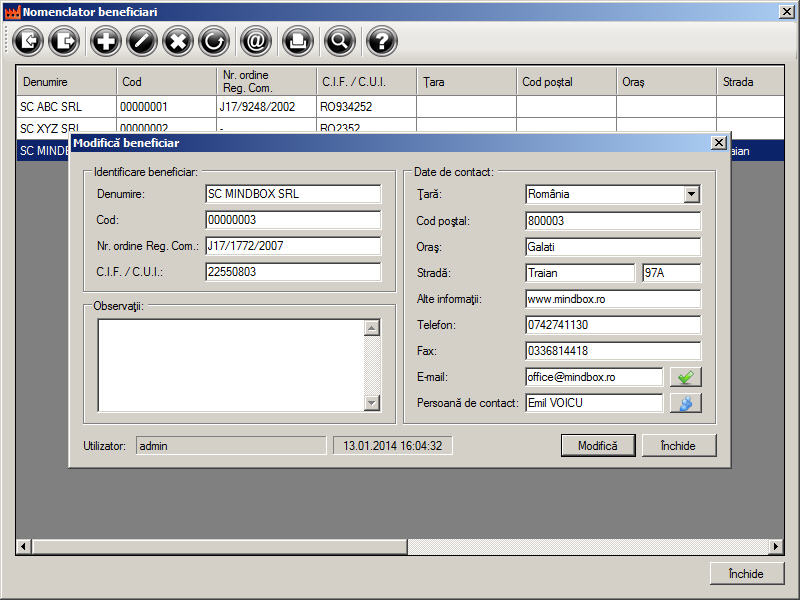Click the Stradă field containing Traian
800x600 pixels.
pyautogui.click(x=580, y=273)
